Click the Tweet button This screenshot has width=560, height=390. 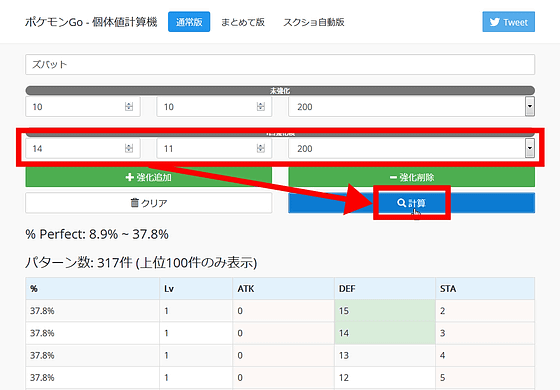pos(508,22)
